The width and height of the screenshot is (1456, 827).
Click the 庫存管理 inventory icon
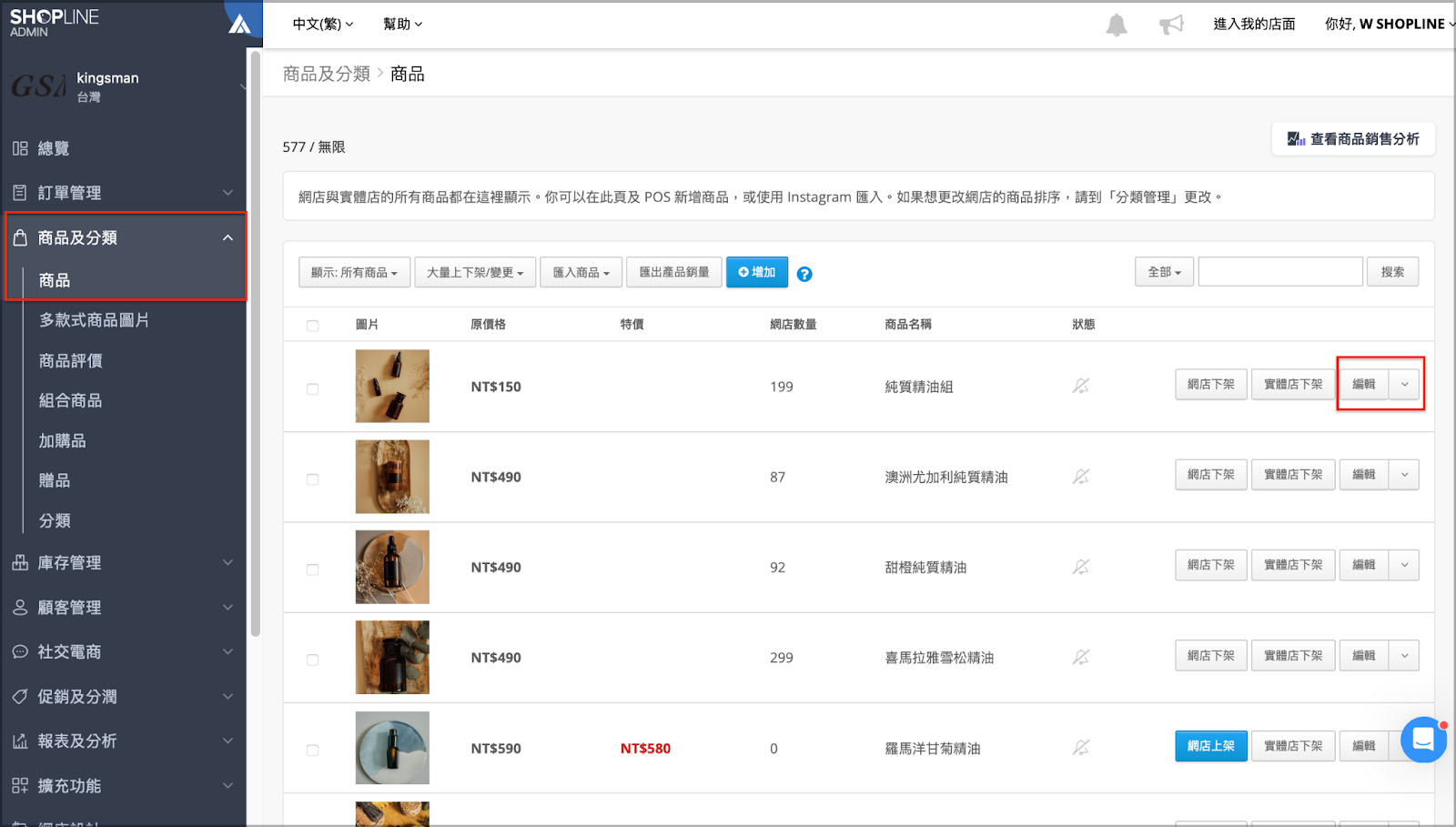tap(20, 562)
